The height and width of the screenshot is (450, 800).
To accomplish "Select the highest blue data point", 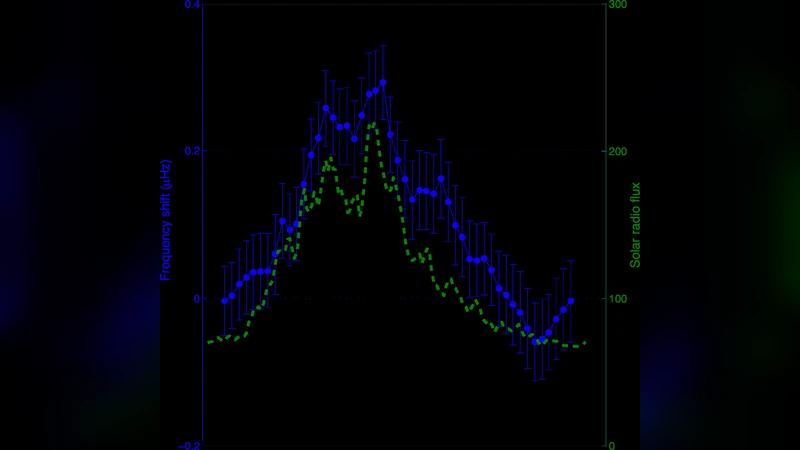I will [383, 83].
